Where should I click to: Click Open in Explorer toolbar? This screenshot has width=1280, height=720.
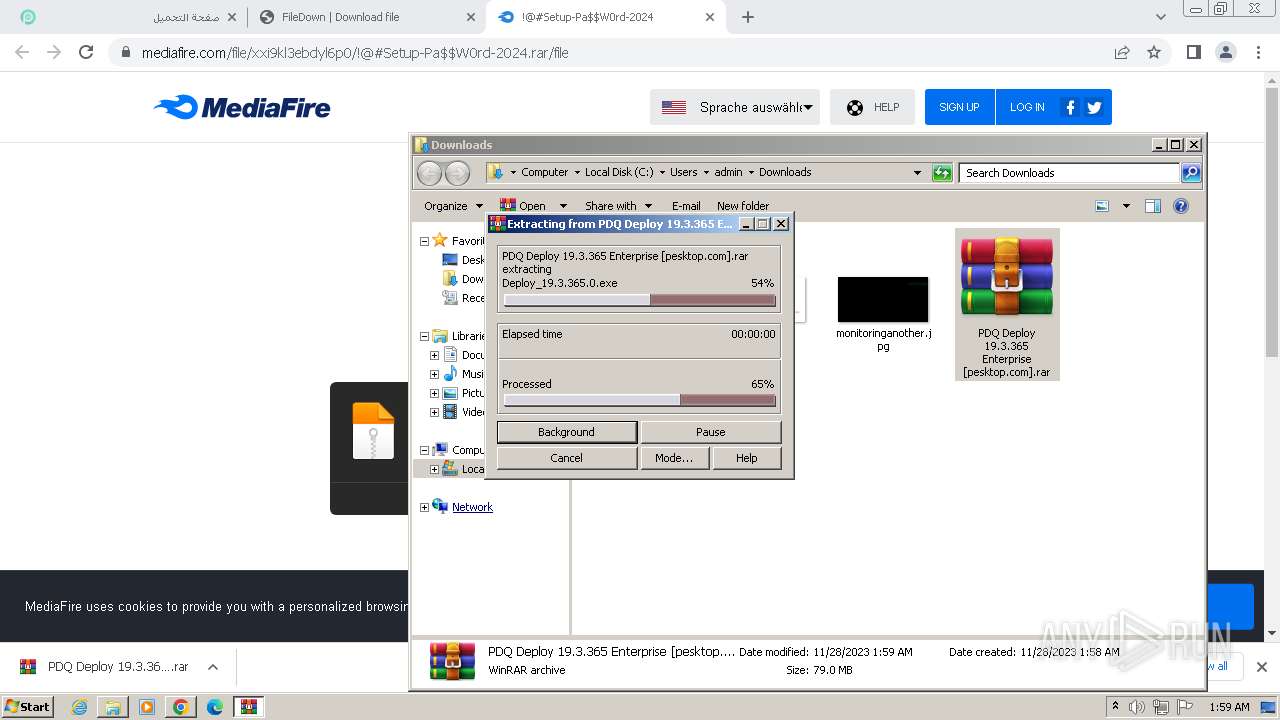coord(523,206)
